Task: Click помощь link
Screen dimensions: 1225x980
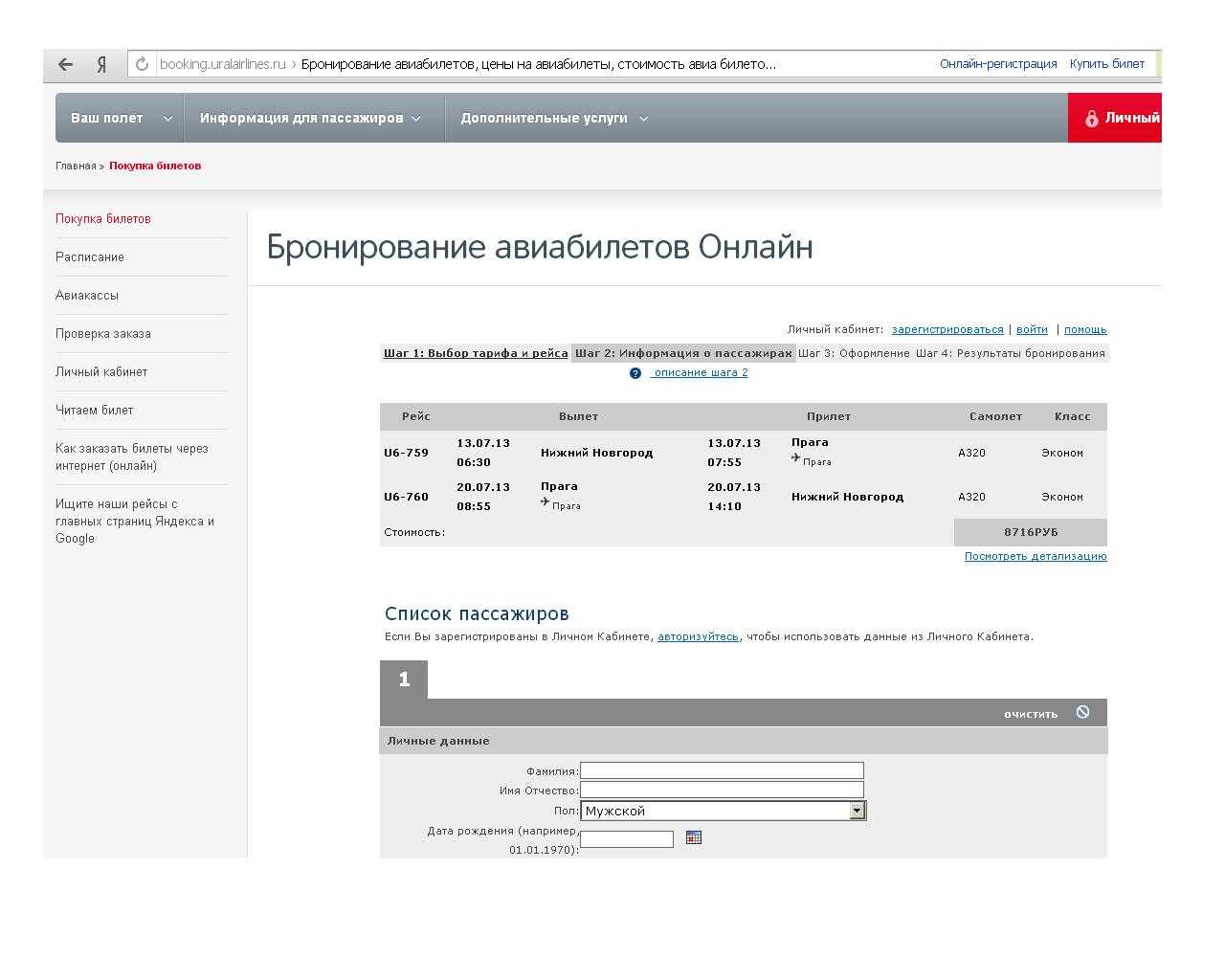Action: point(1085,329)
